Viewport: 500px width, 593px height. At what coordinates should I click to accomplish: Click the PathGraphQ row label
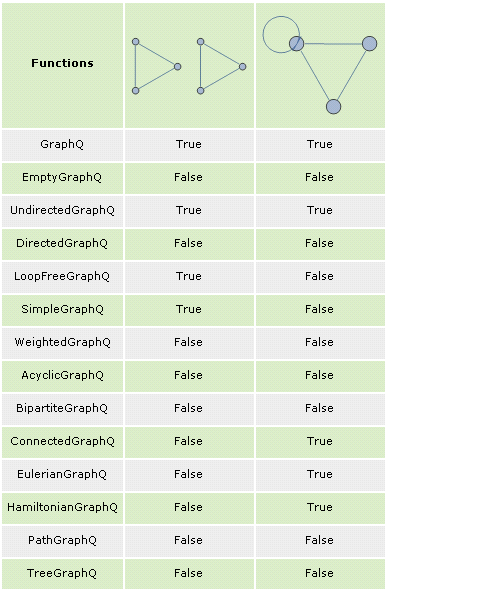[62, 540]
